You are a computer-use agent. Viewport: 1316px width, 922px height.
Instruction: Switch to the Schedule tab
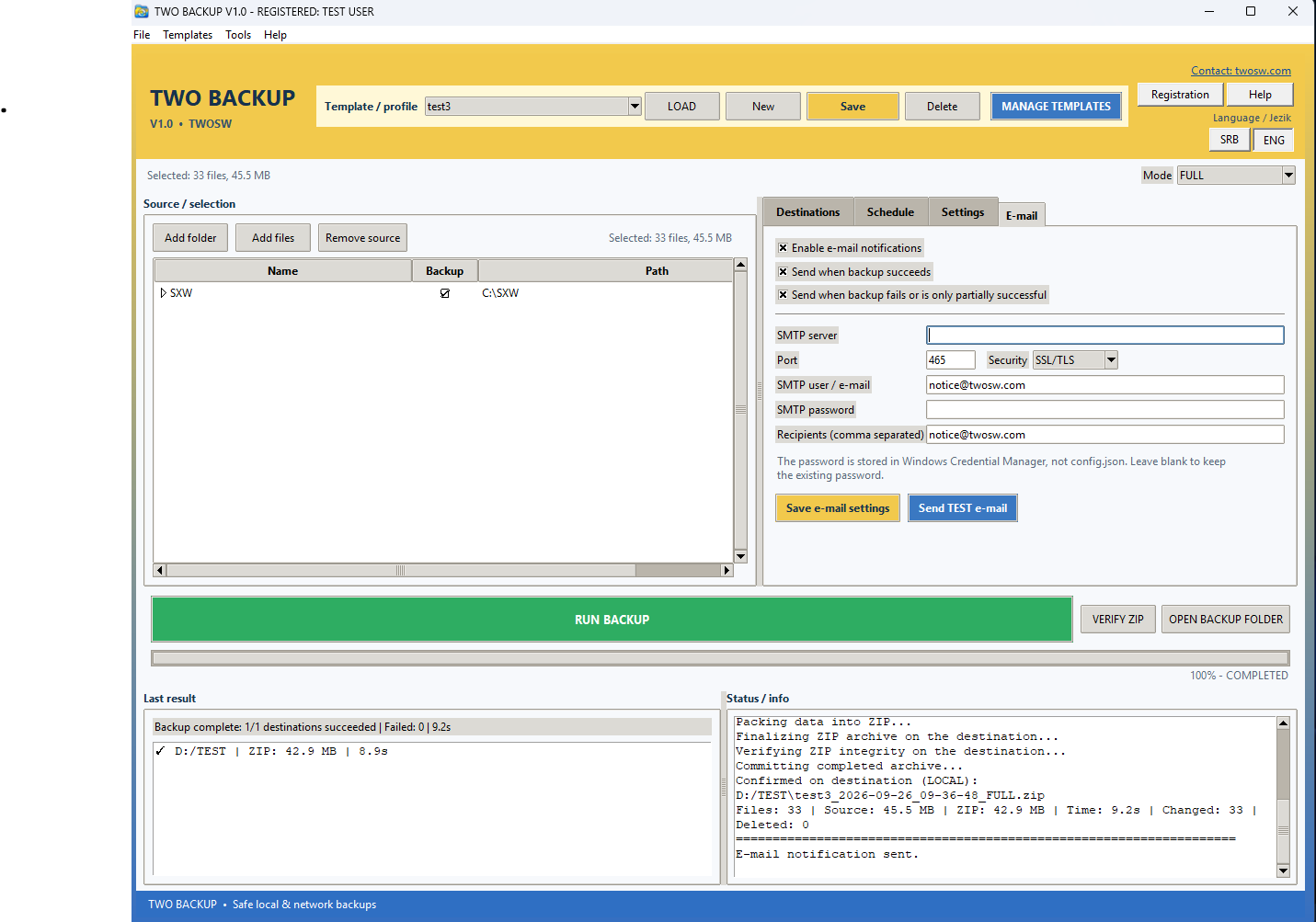click(890, 212)
